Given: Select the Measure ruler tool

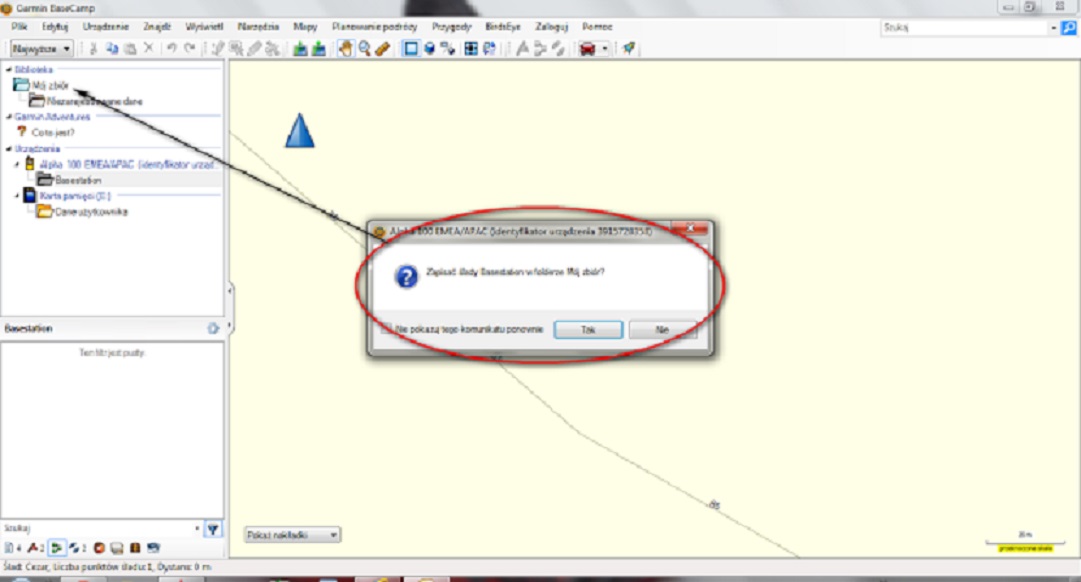Looking at the screenshot, I should 383,48.
